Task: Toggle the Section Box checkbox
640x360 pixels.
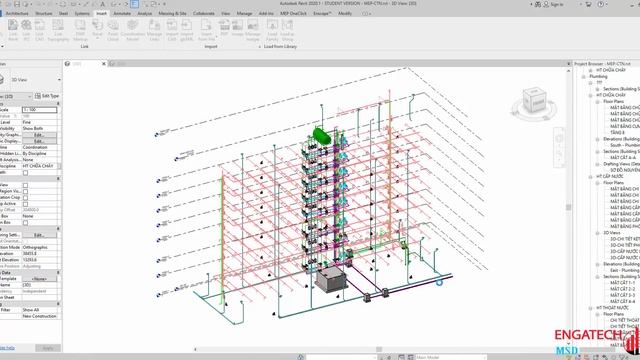Action: [25, 222]
